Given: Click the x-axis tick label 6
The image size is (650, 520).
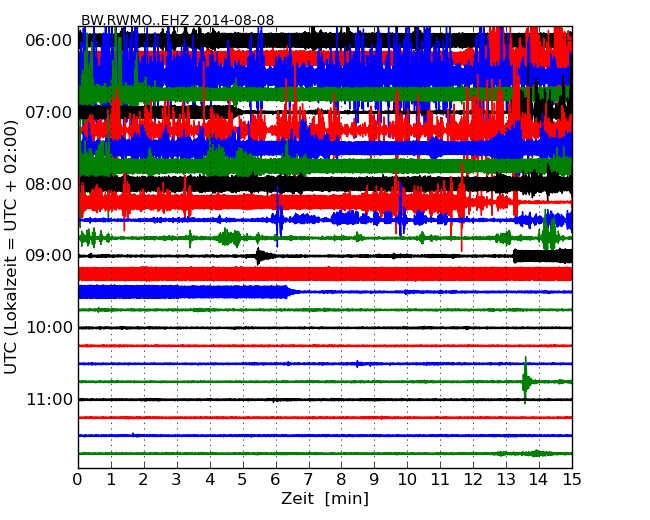Looking at the screenshot, I should [x=276, y=480].
